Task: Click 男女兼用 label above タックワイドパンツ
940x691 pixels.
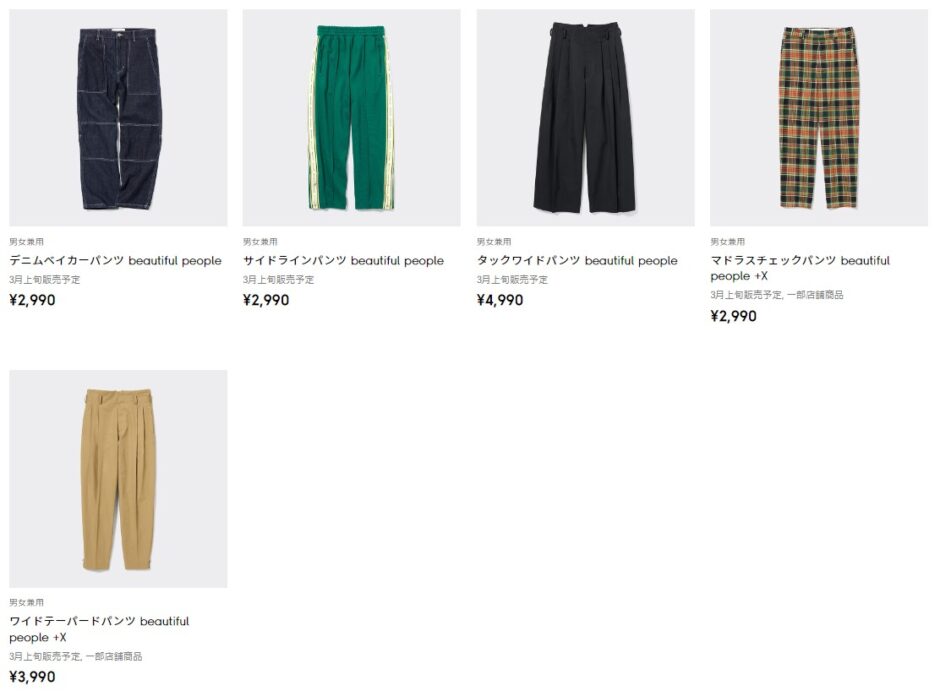Action: coord(494,242)
